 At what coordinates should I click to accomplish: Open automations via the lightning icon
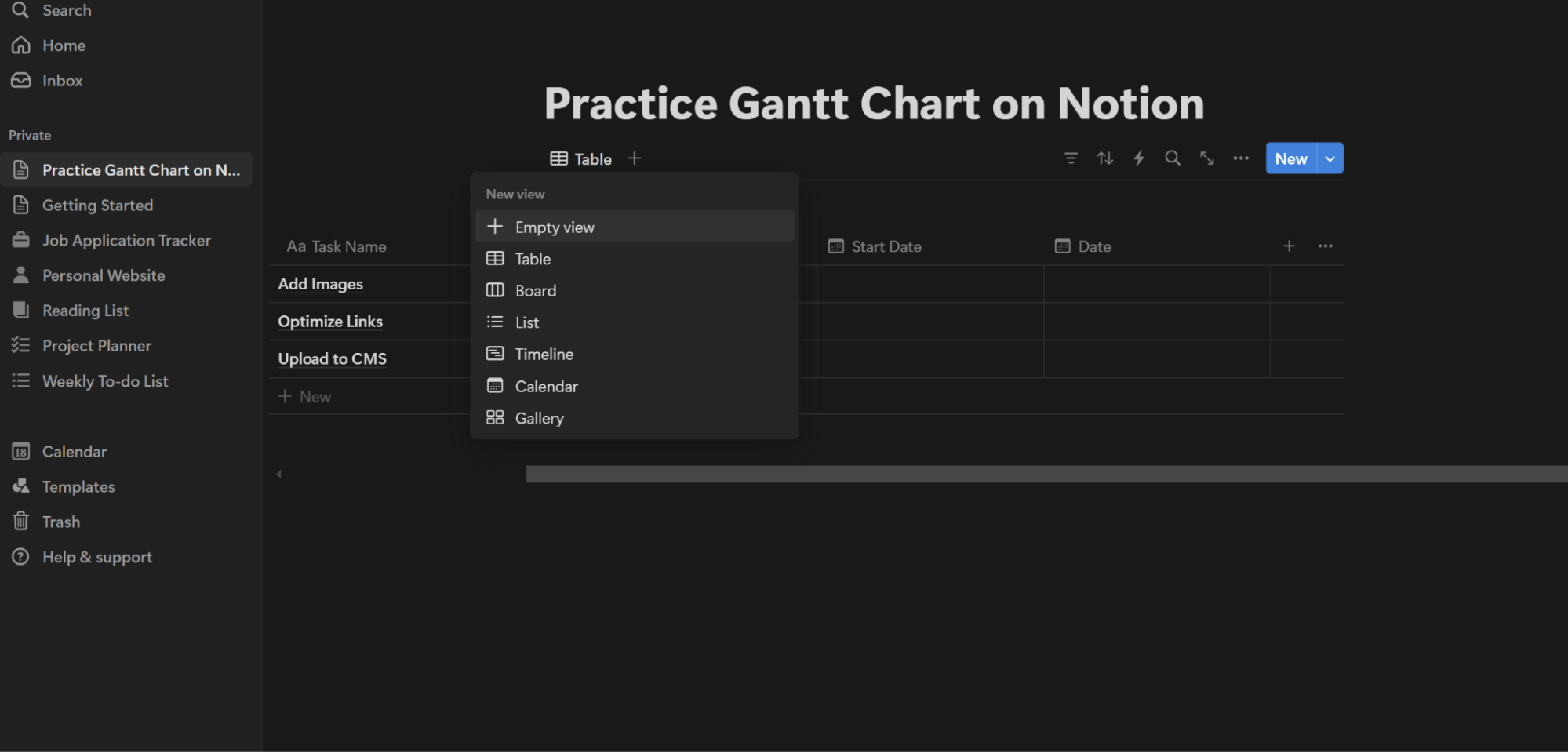(1139, 158)
